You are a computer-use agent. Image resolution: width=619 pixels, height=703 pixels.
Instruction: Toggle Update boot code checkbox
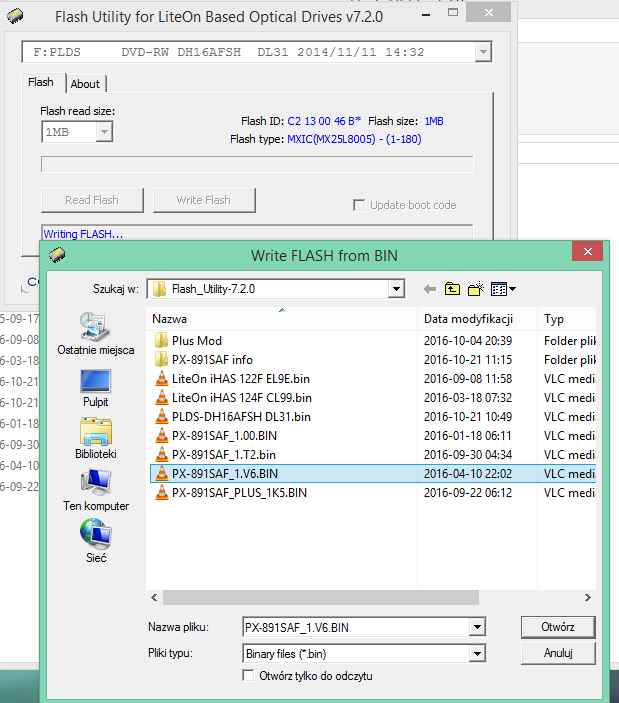click(359, 205)
